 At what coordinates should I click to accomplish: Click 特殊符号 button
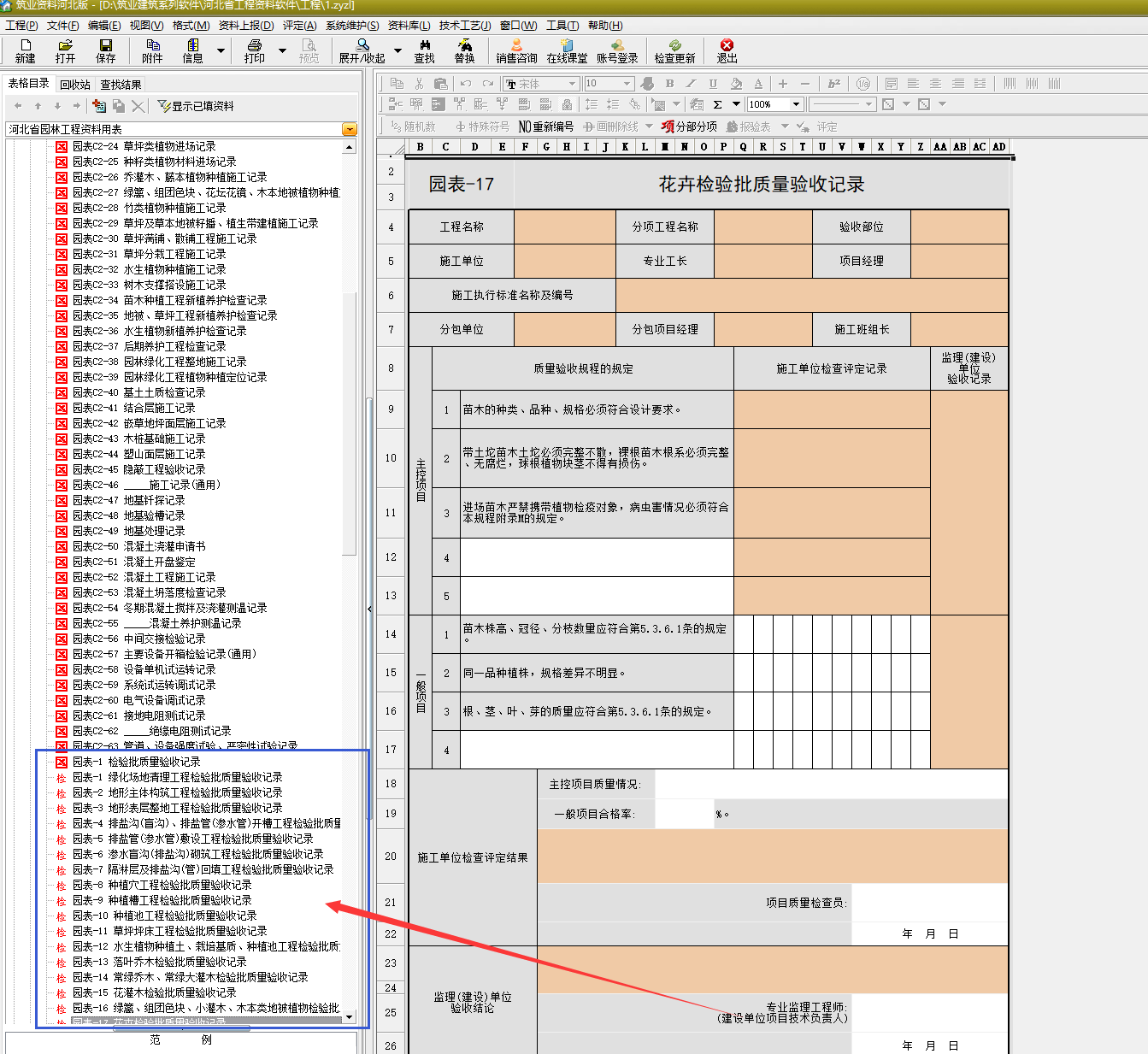pyautogui.click(x=482, y=127)
